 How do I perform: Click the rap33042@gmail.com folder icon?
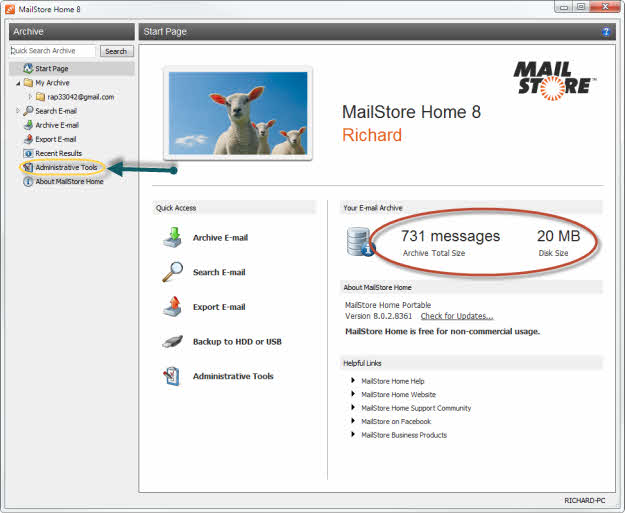[40, 96]
